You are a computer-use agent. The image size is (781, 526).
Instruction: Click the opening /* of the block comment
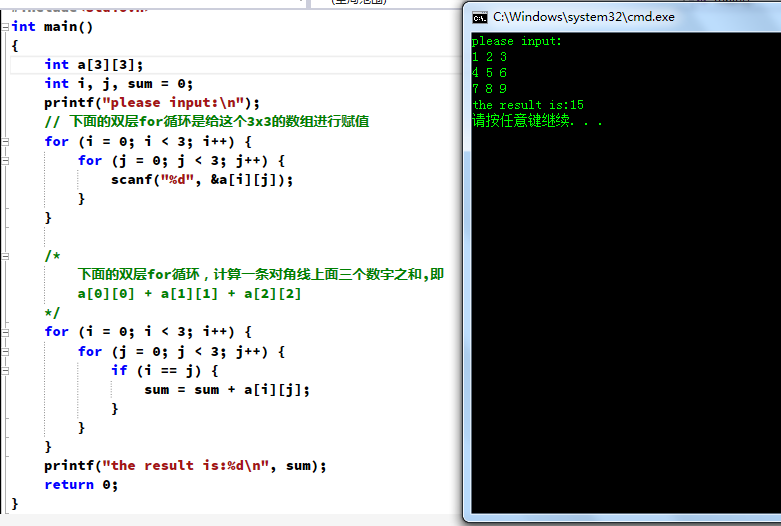point(52,256)
